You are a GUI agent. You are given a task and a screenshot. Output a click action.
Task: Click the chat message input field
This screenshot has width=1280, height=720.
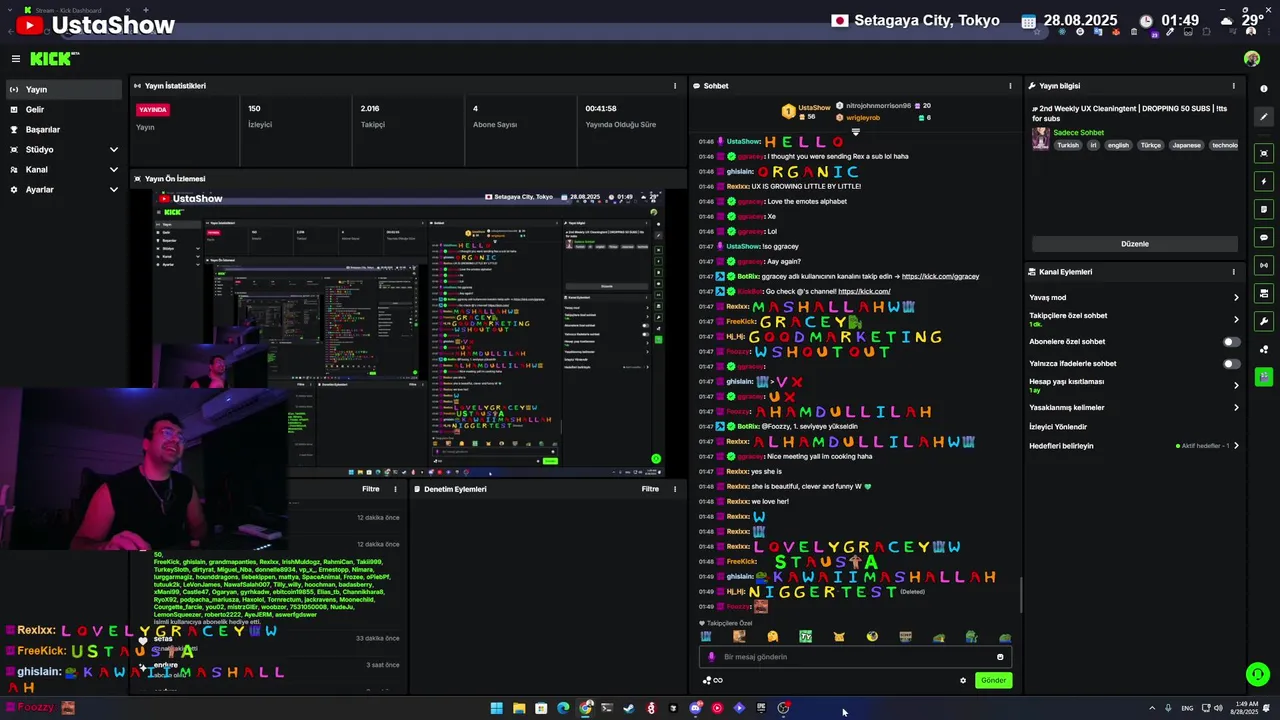[x=855, y=657]
